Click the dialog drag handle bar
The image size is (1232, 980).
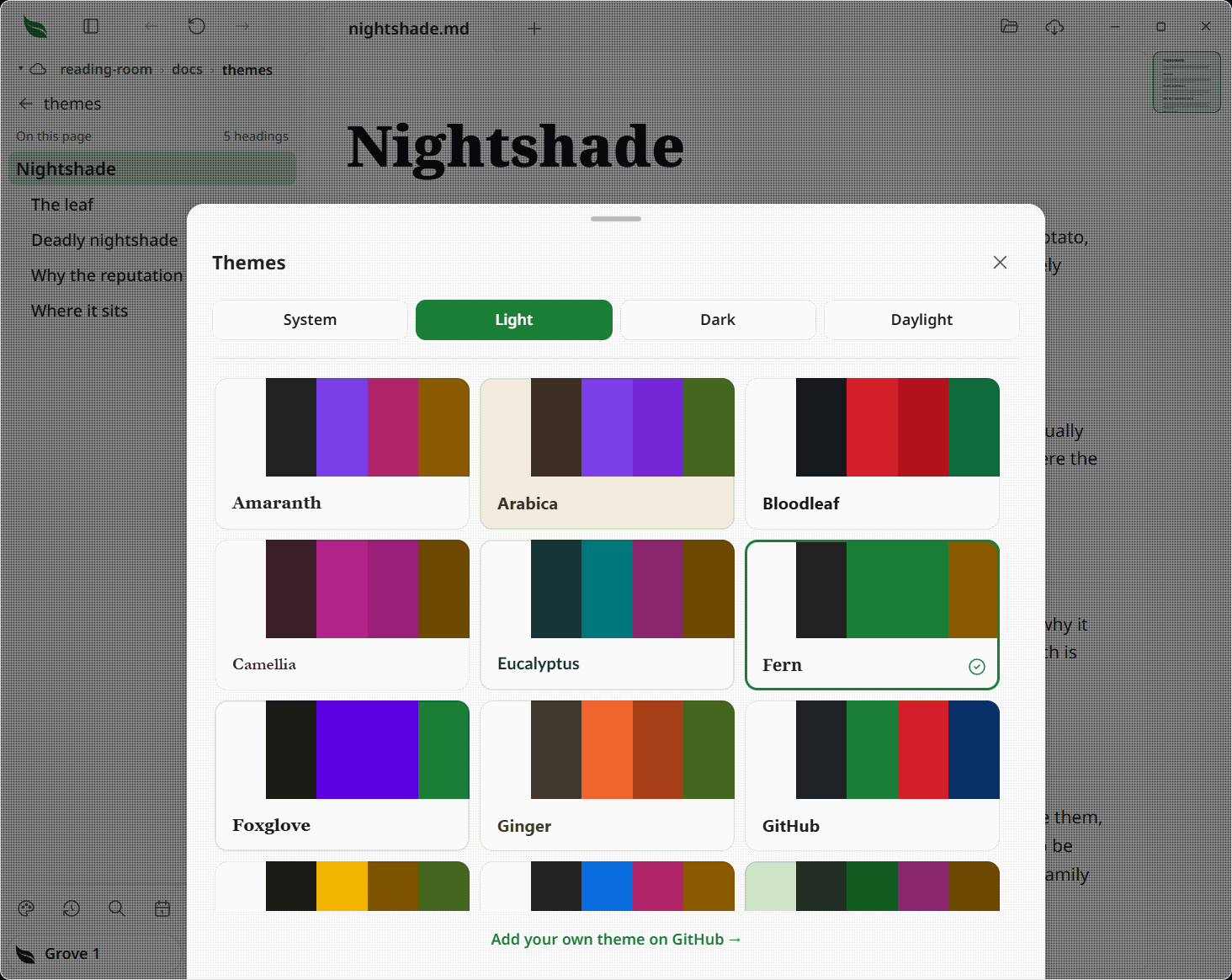point(616,219)
